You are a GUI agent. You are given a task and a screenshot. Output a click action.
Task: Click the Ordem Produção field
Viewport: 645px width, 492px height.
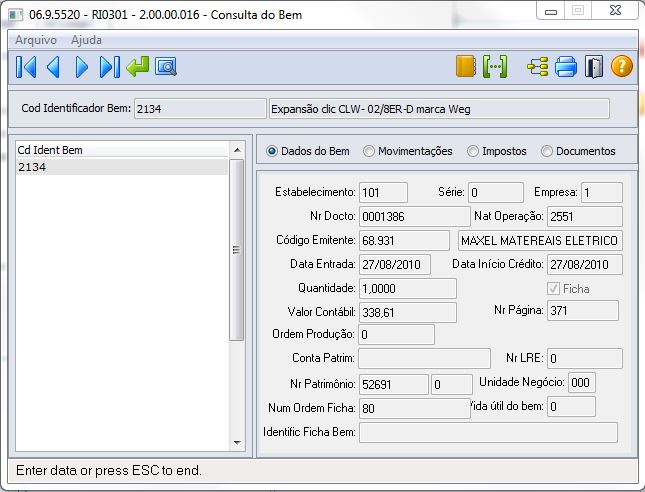pyautogui.click(x=397, y=334)
